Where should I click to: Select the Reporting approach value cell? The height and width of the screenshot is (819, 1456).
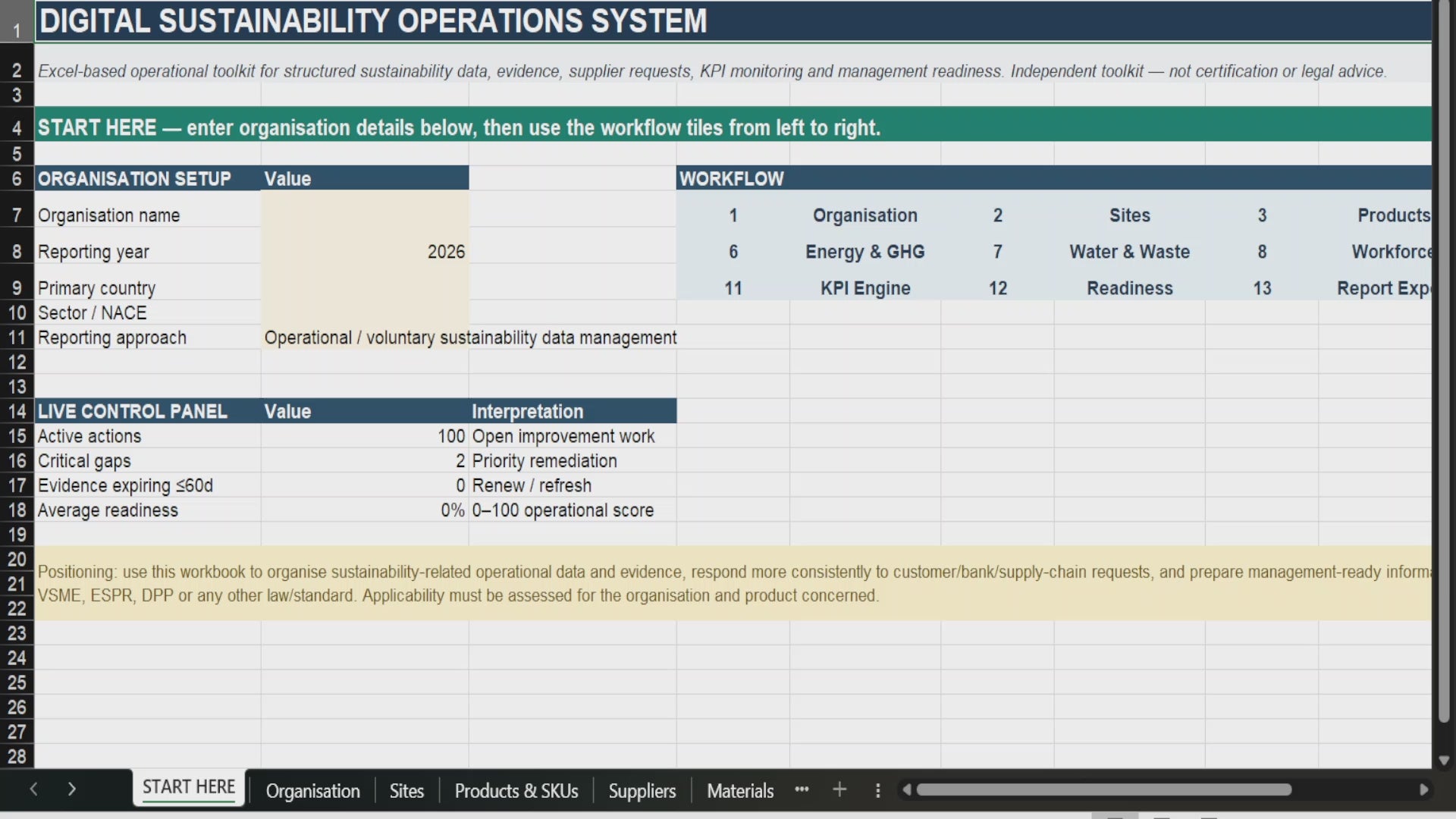click(x=365, y=337)
